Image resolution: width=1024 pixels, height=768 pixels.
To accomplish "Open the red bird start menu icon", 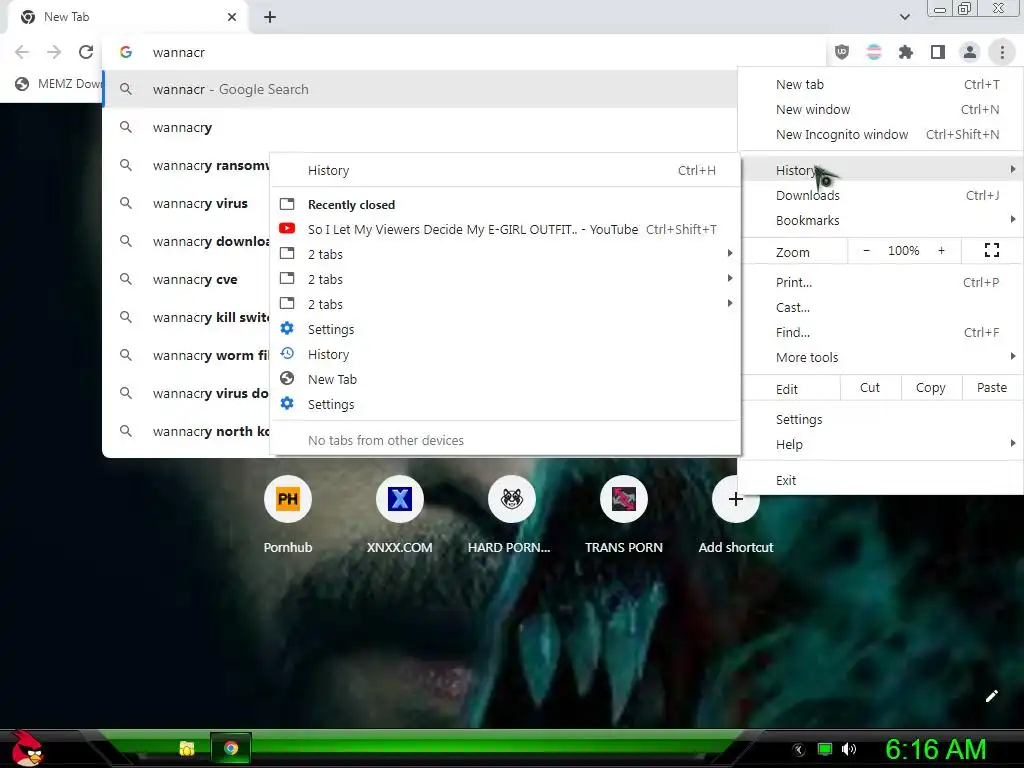I will pos(26,748).
